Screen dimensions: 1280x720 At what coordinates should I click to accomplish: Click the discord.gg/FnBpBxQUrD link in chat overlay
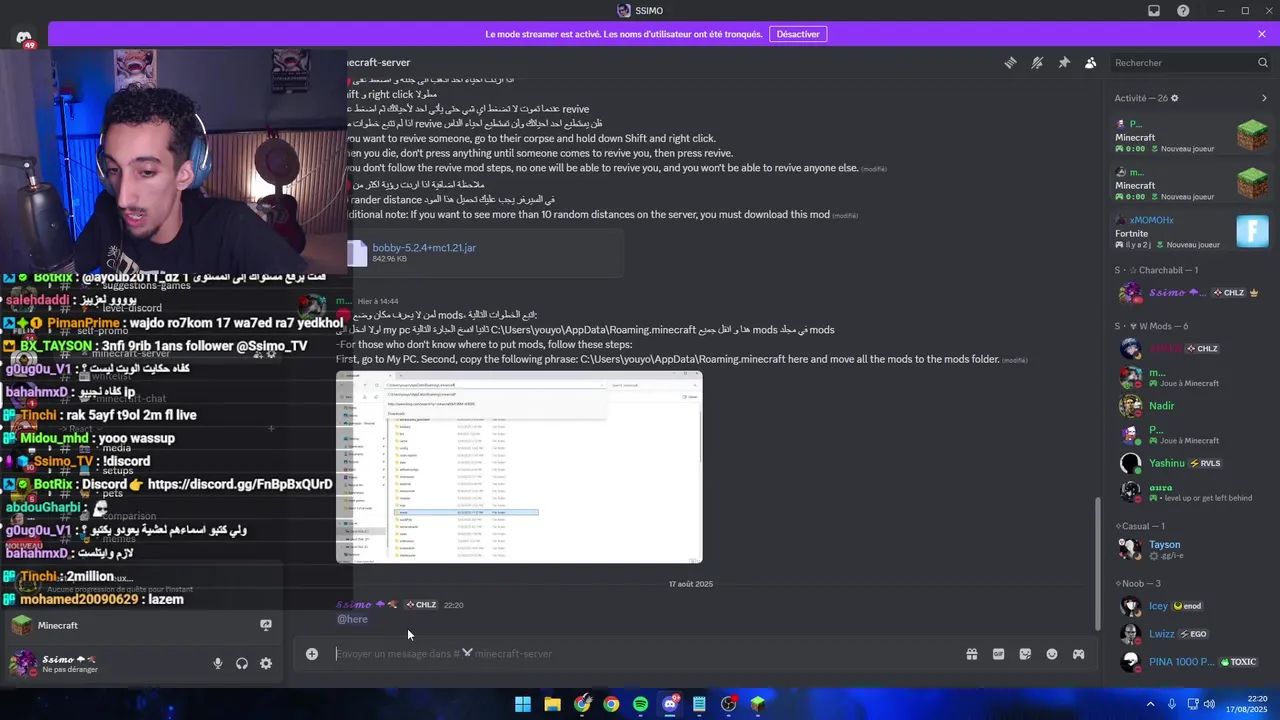pyautogui.click(x=240, y=484)
